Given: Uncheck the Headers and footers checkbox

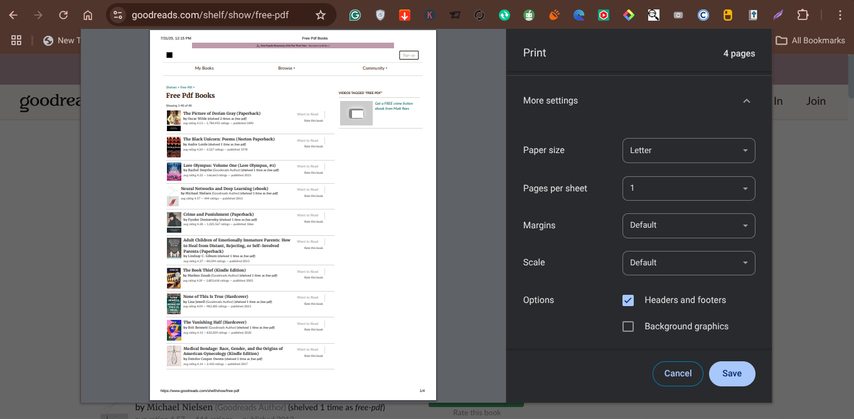Looking at the screenshot, I should coord(628,300).
